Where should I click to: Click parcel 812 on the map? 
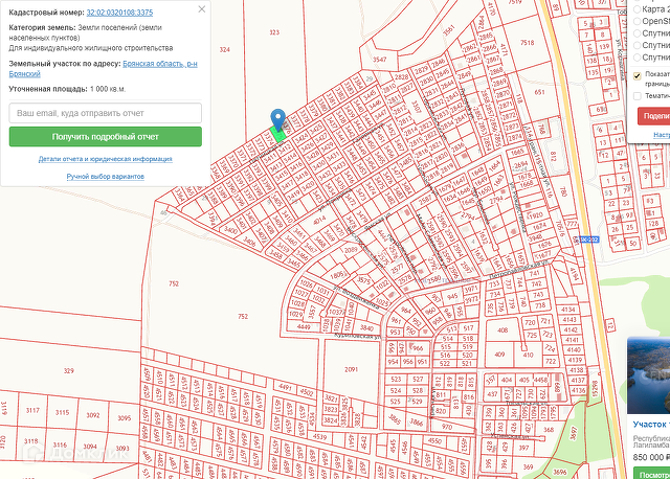coord(553,157)
